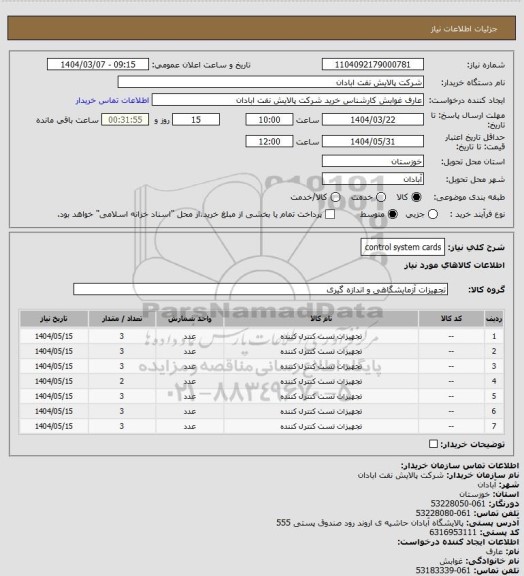Click the نام کالا column header

tap(321, 318)
